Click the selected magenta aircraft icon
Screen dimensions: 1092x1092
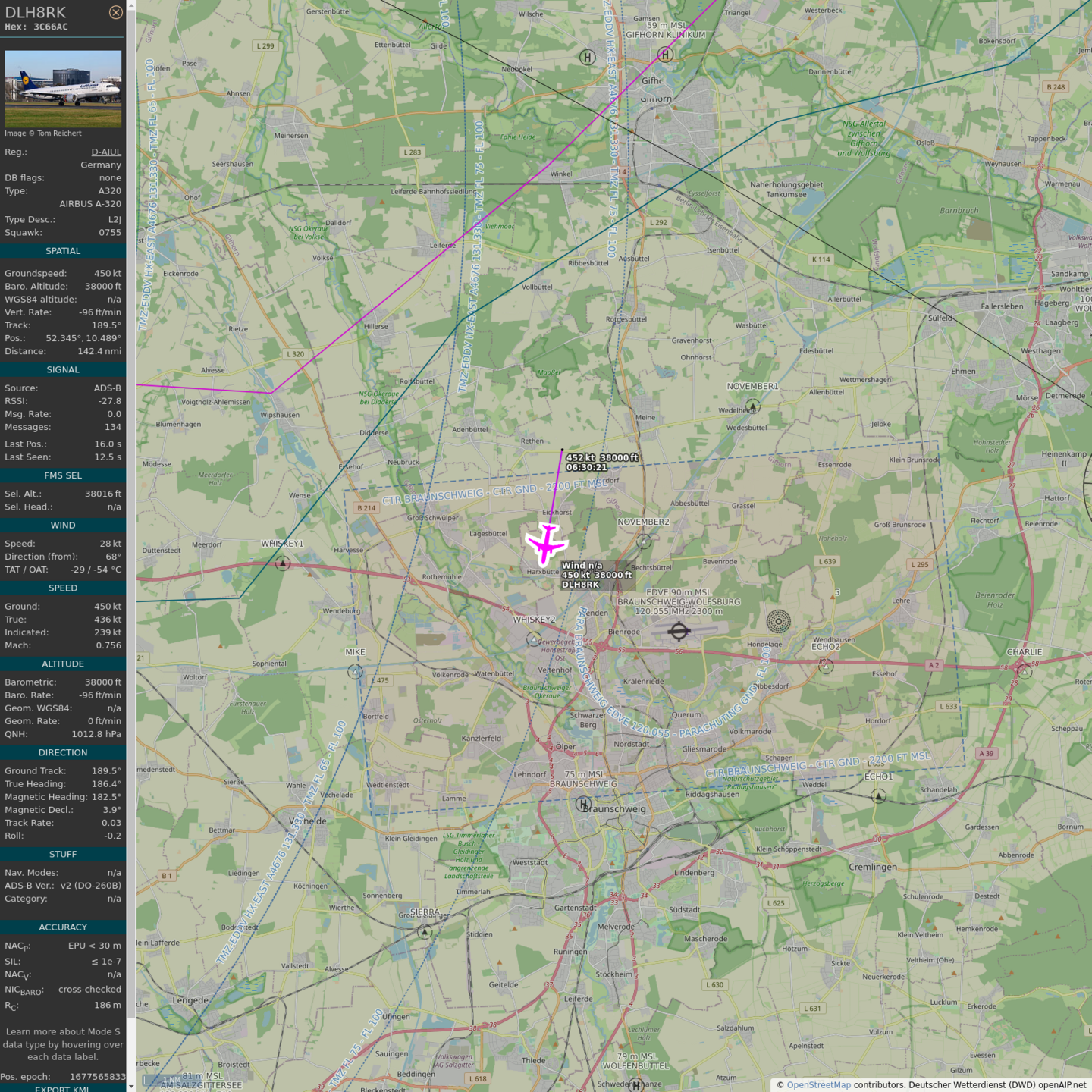click(546, 544)
